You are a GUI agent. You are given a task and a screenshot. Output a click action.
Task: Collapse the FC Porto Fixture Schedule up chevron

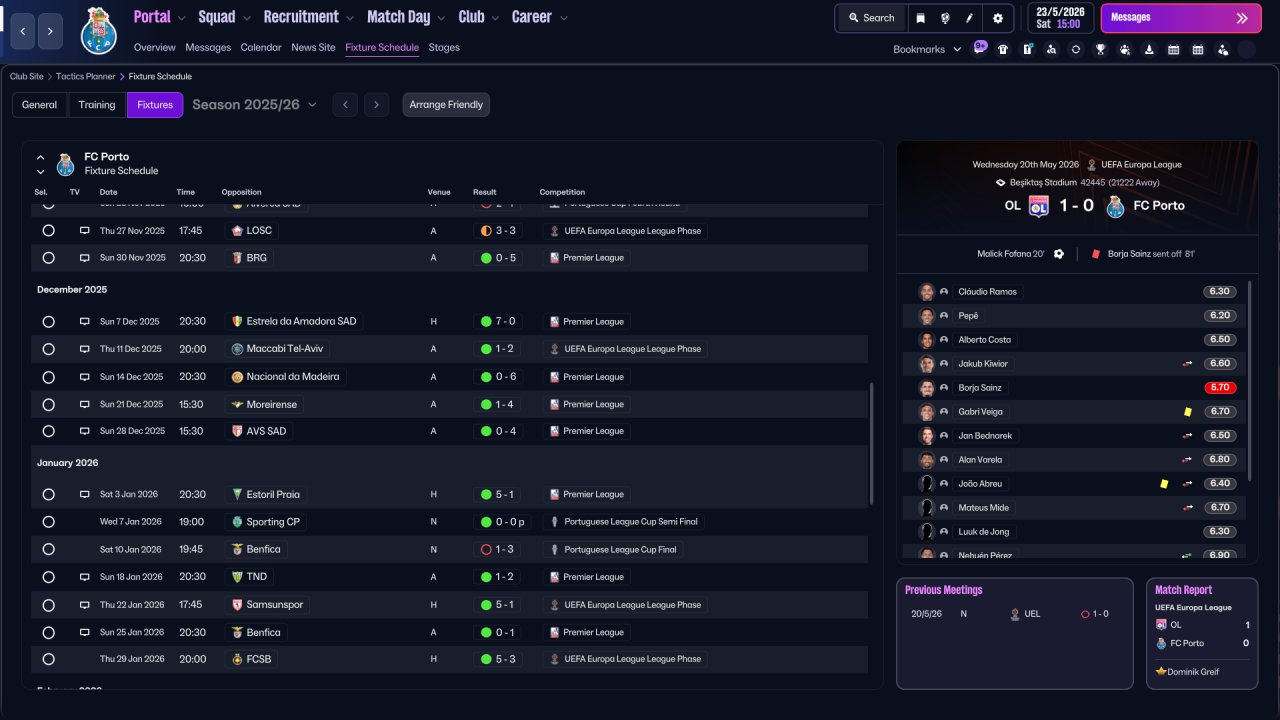[x=41, y=157]
